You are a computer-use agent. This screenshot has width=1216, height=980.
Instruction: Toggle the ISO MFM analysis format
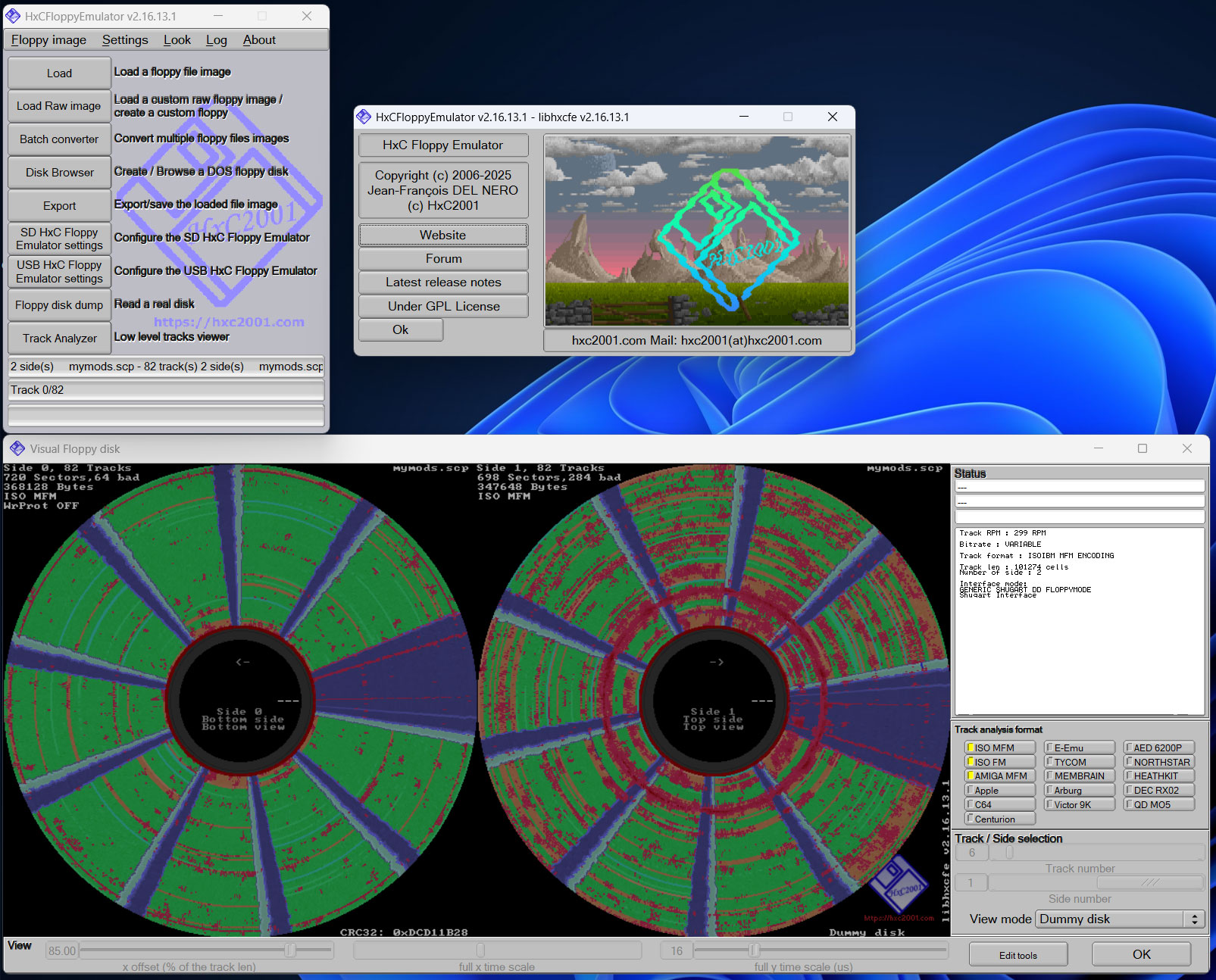pos(1000,747)
